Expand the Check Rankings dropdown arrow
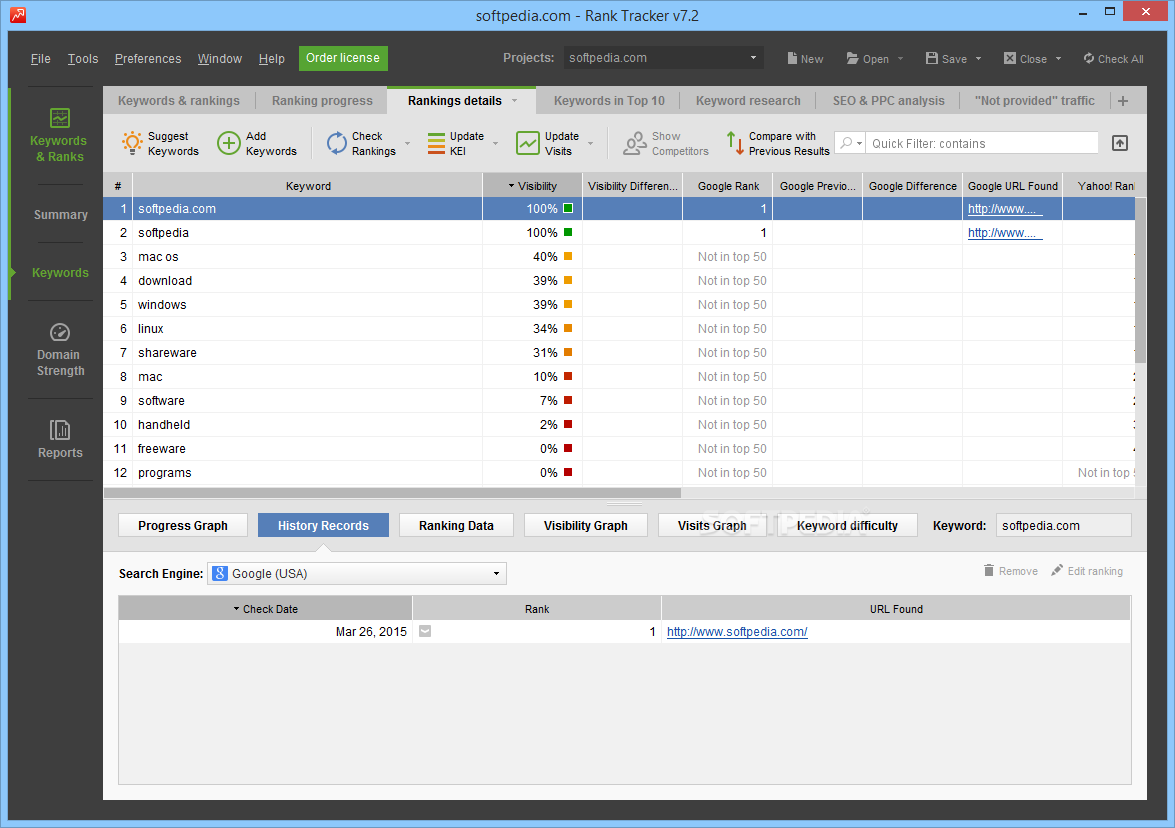The image size is (1175, 828). 408,143
